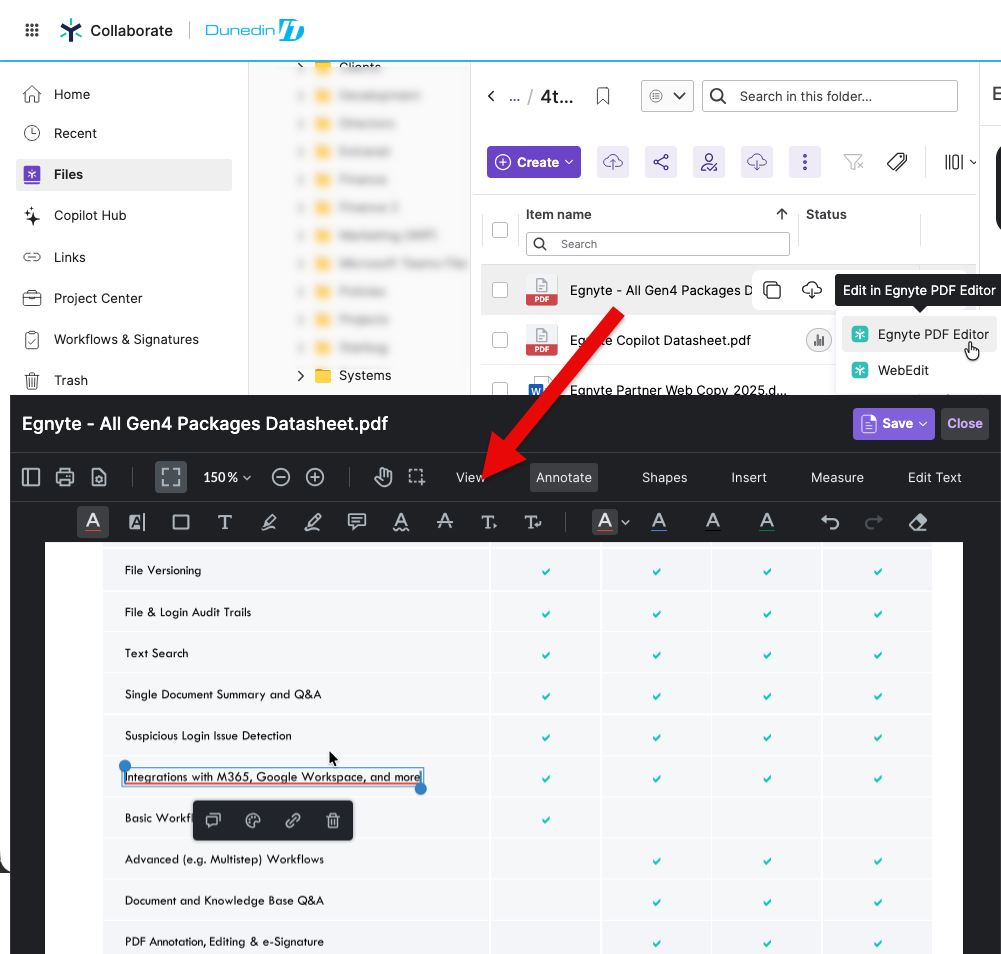
Task: Click the print icon in PDF editor
Action: 65,477
